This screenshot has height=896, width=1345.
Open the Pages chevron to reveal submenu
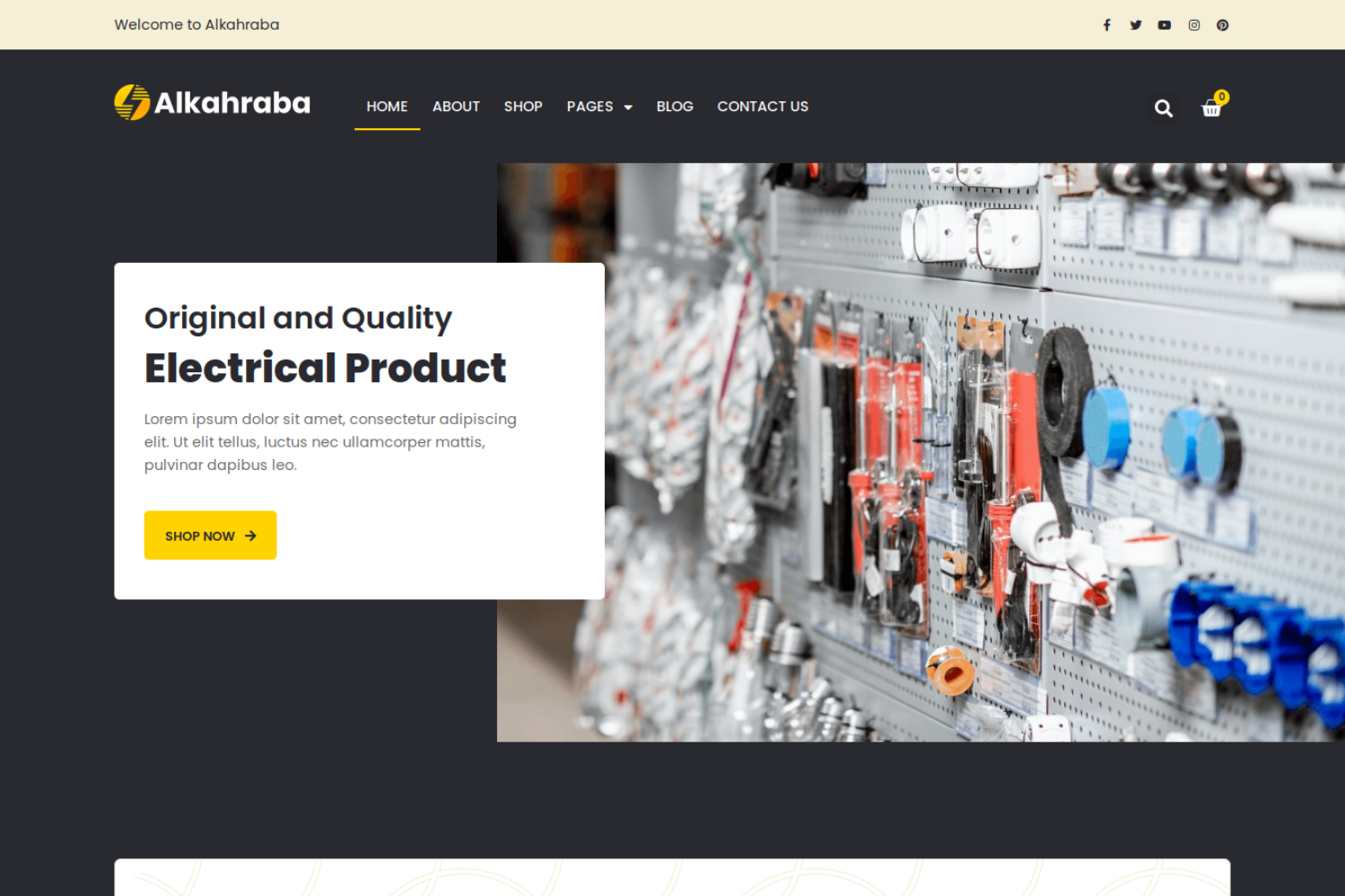(628, 107)
